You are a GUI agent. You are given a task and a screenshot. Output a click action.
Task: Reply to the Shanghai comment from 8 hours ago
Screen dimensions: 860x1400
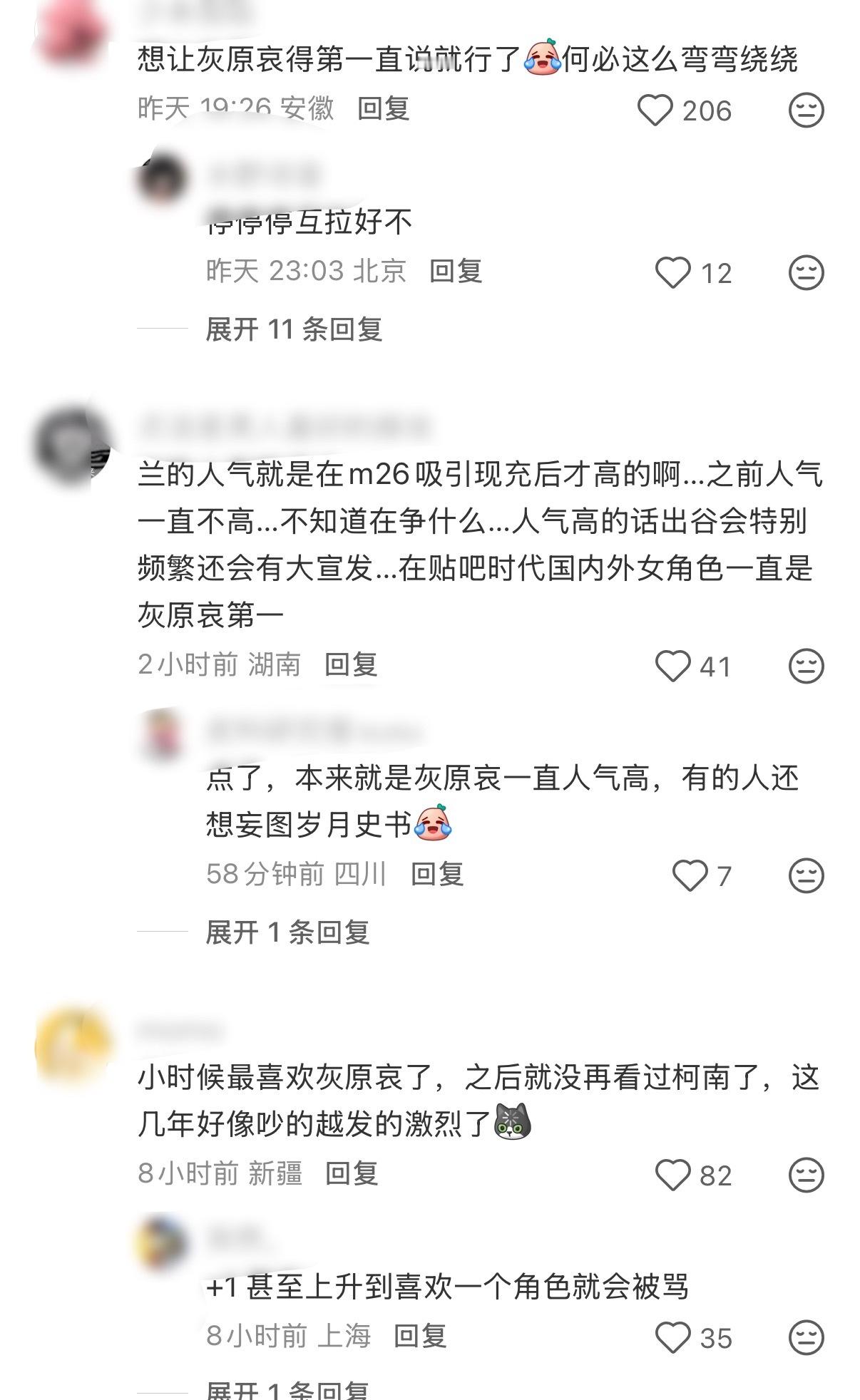tap(420, 1336)
